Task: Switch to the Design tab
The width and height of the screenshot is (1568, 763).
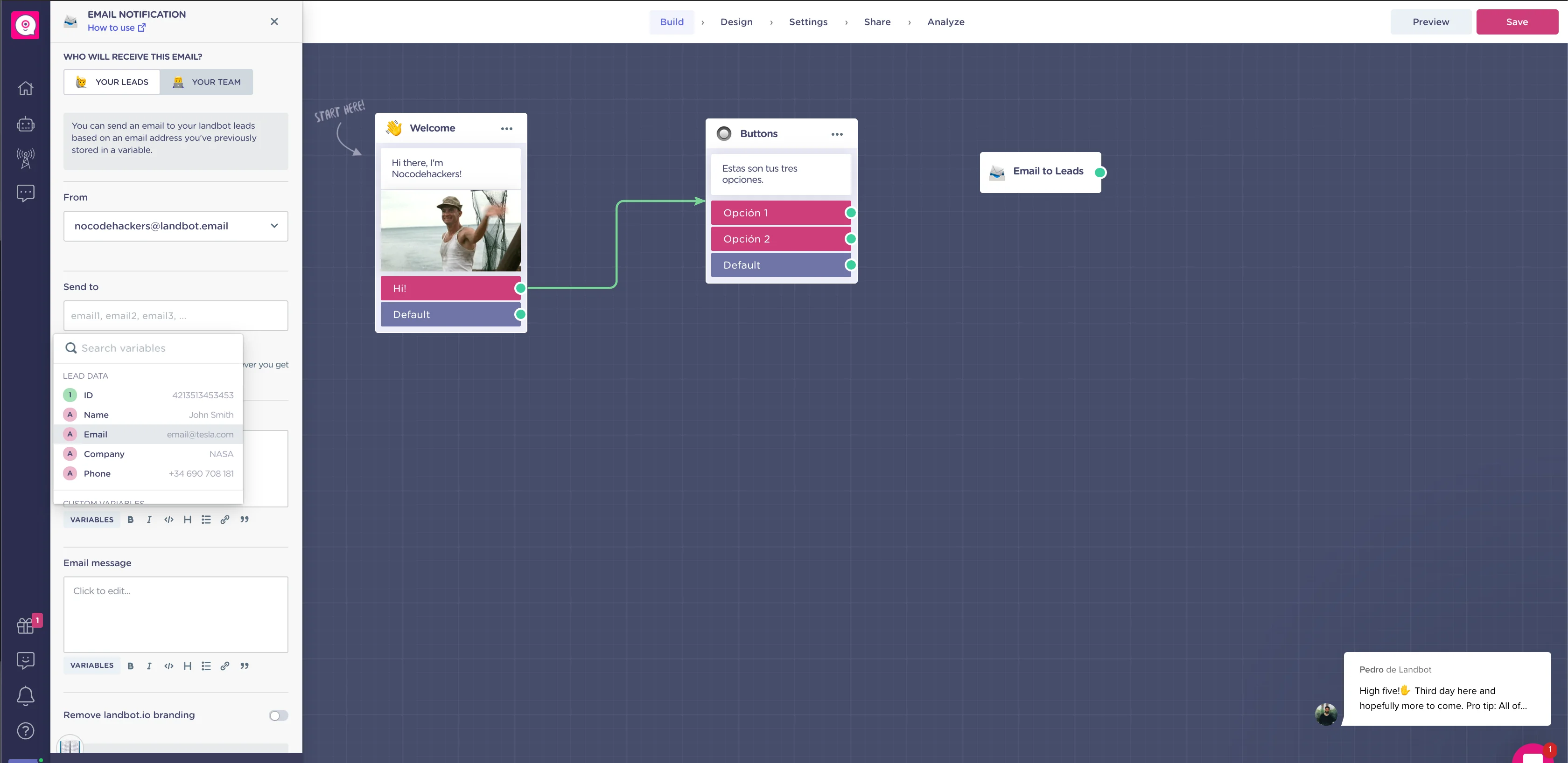Action: pyautogui.click(x=736, y=22)
